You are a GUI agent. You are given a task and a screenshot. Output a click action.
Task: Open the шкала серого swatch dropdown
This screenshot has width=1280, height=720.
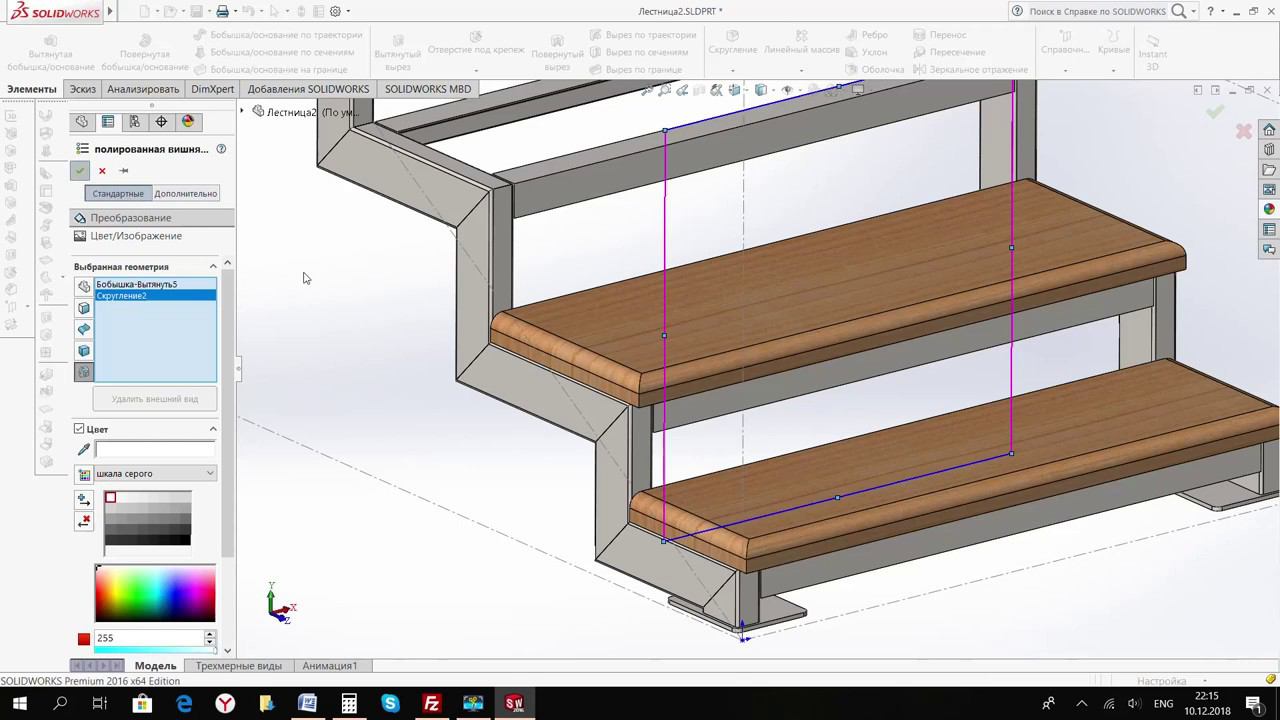(x=155, y=473)
